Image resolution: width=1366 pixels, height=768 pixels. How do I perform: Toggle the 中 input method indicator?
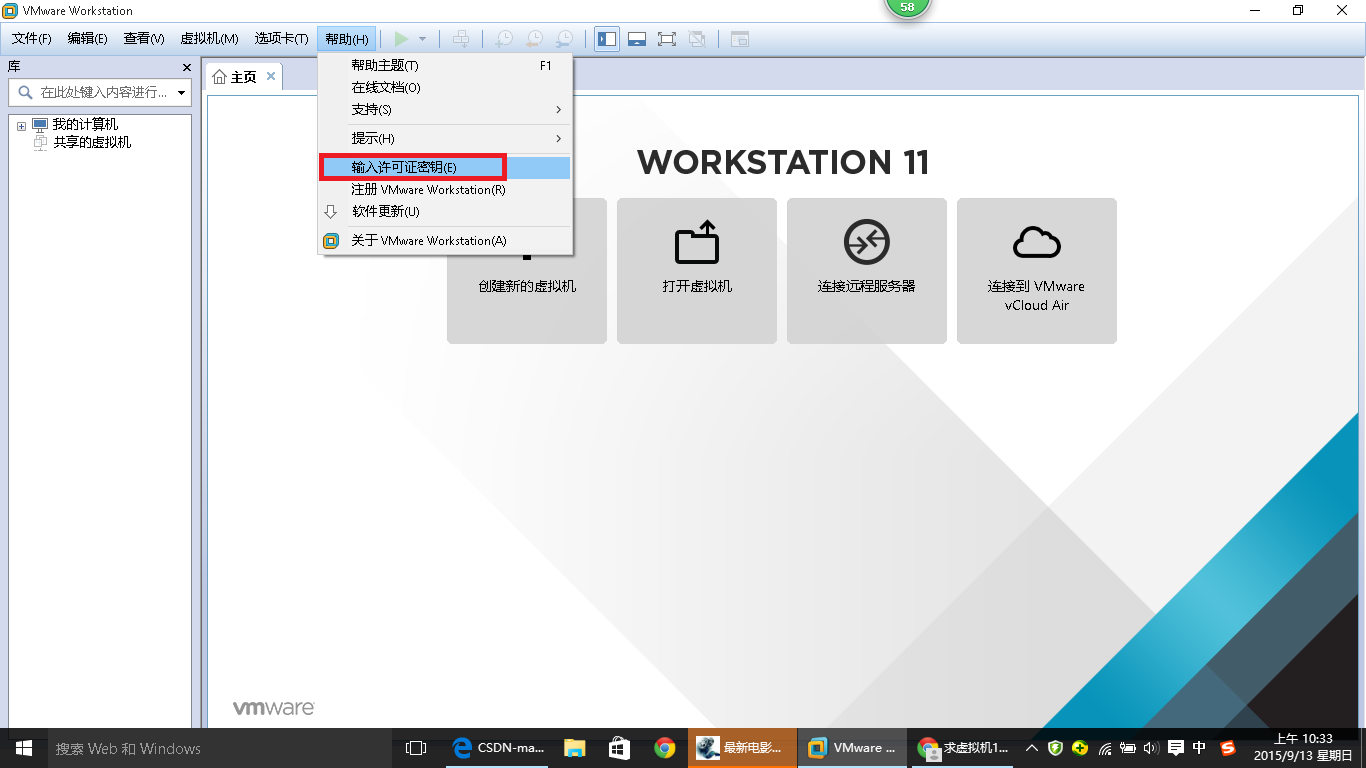click(x=1200, y=748)
